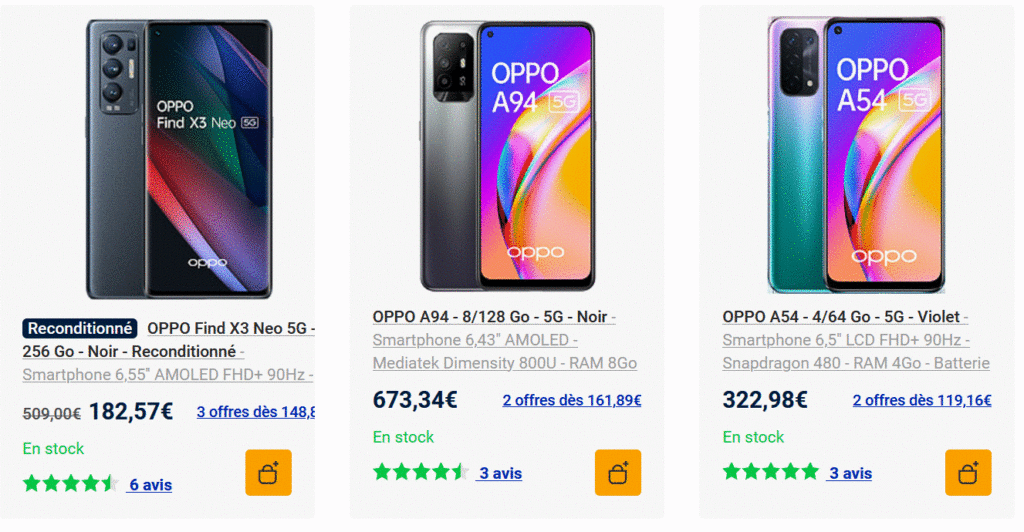Click the star rating of OPPO Find X3 Neo
Viewport: 1024px width, 532px height.
pos(70,484)
